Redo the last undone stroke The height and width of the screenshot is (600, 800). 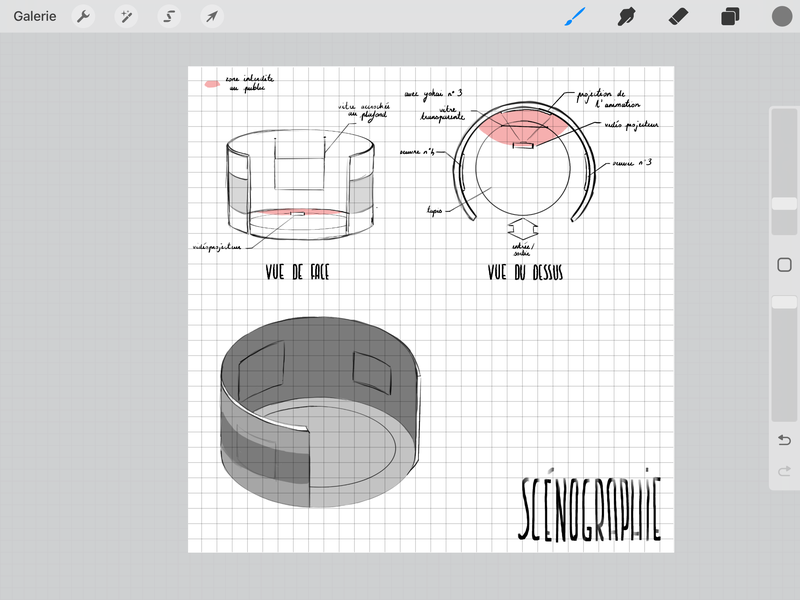tap(784, 471)
